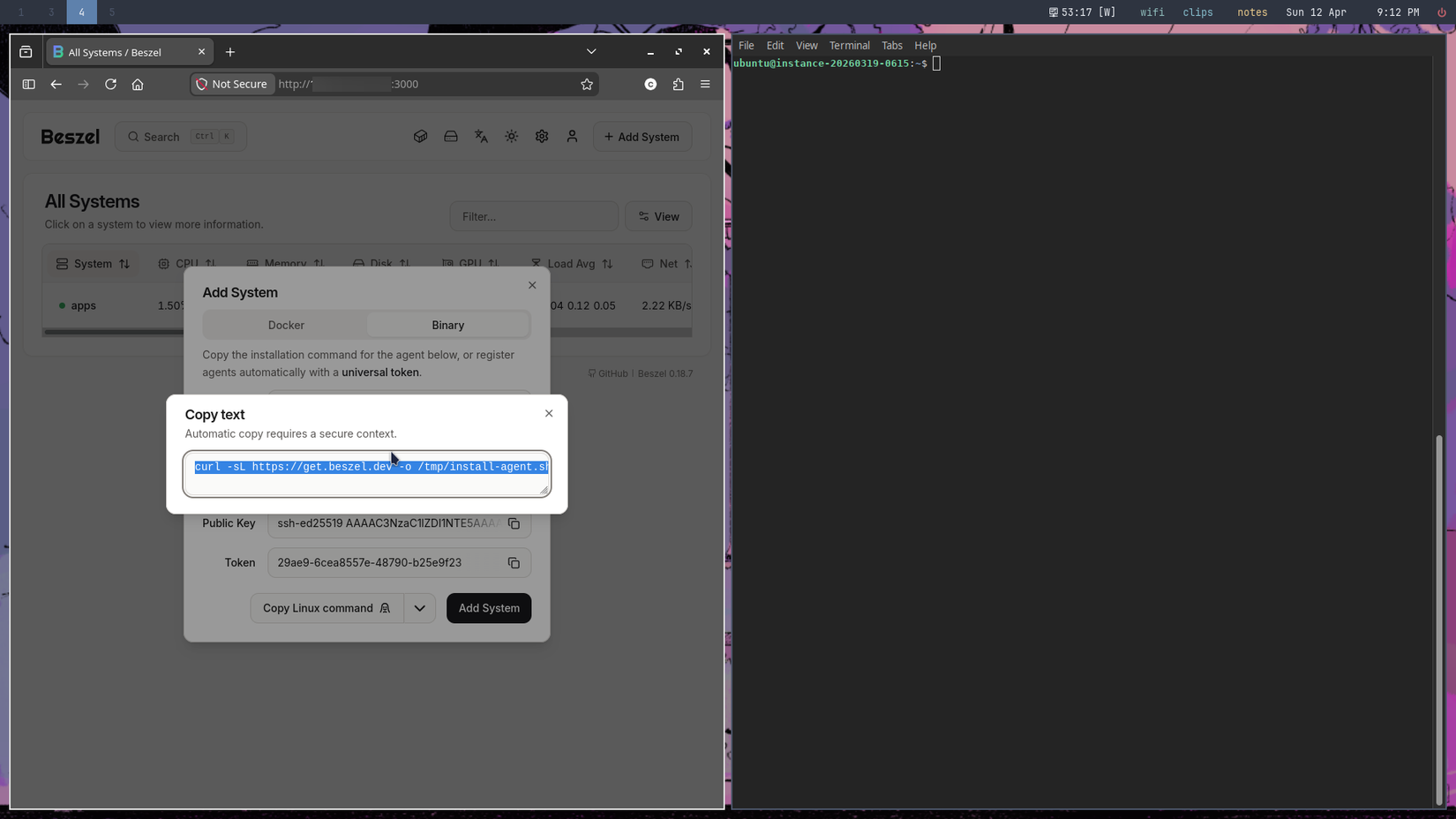
Task: Click the terminal vertical scrollbar
Action: (1439, 620)
